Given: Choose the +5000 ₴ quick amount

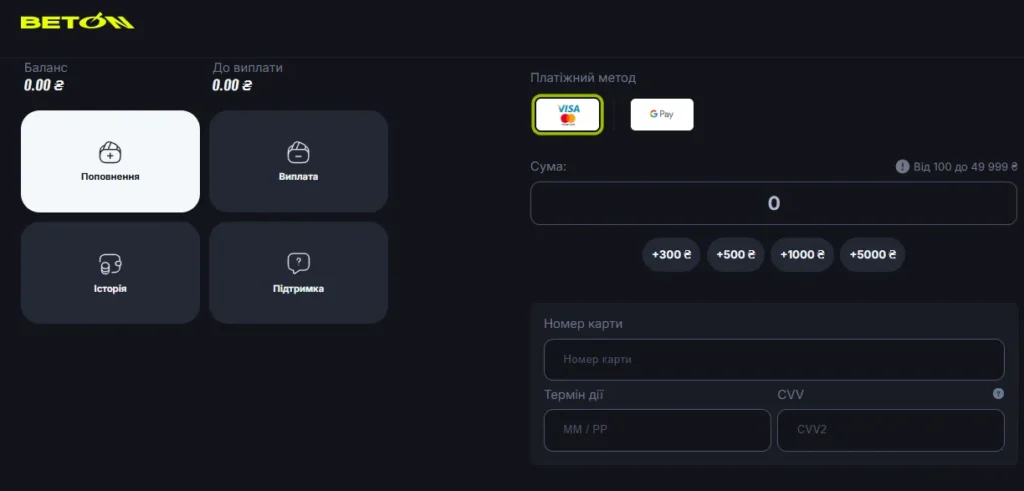Looking at the screenshot, I should (x=871, y=255).
